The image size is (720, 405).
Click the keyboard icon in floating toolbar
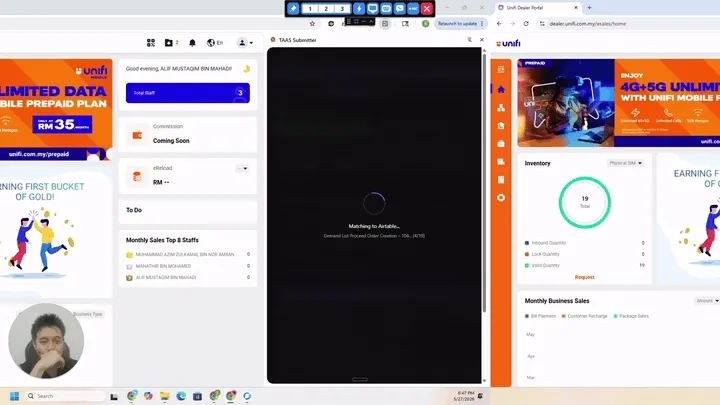pos(386,8)
